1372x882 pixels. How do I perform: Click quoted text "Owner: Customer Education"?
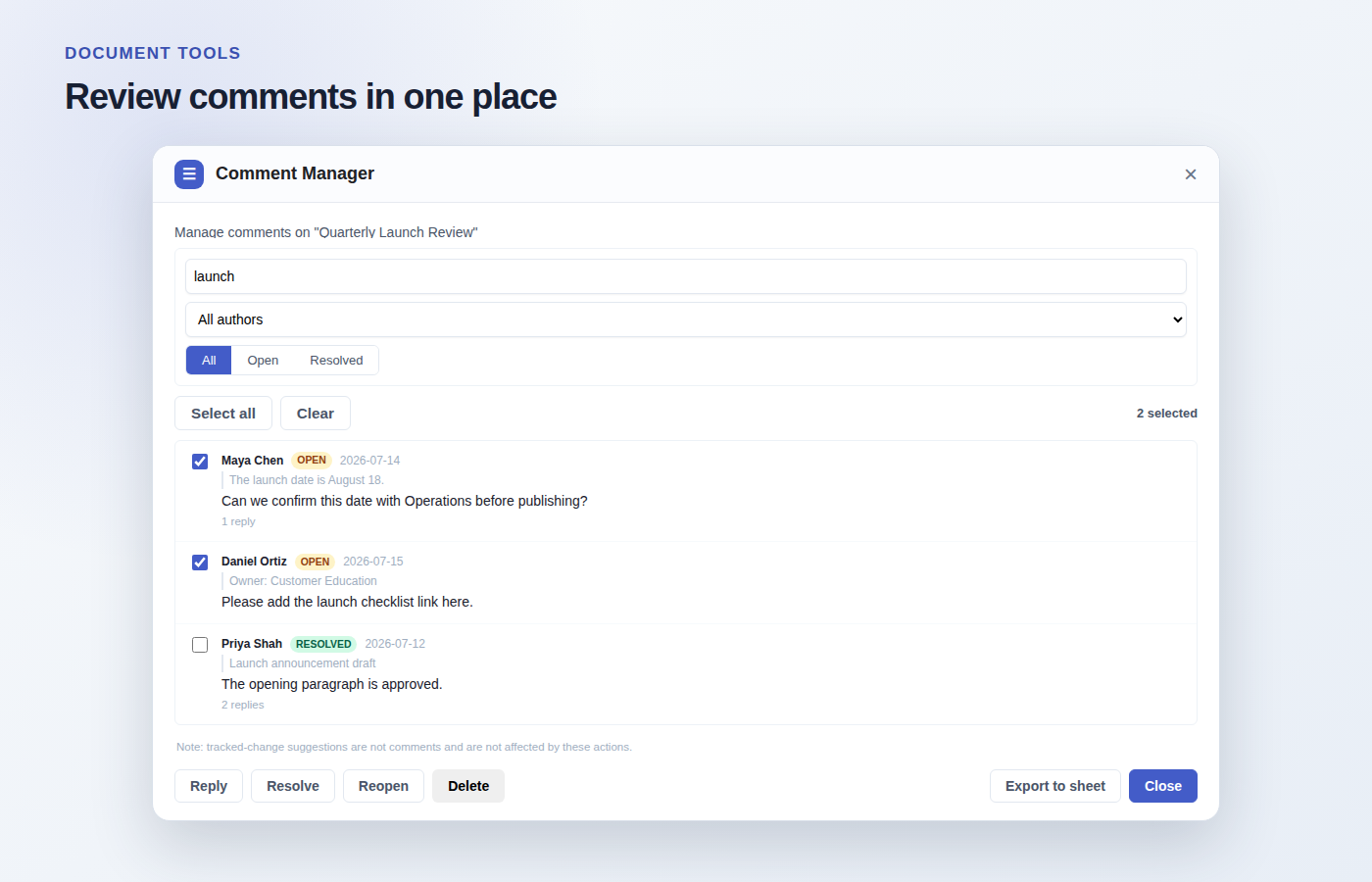point(303,581)
